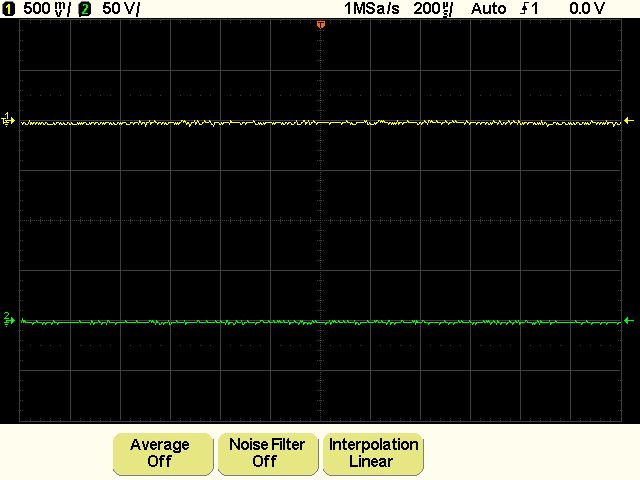Click the 0.0 V trigger level readout

587,9
